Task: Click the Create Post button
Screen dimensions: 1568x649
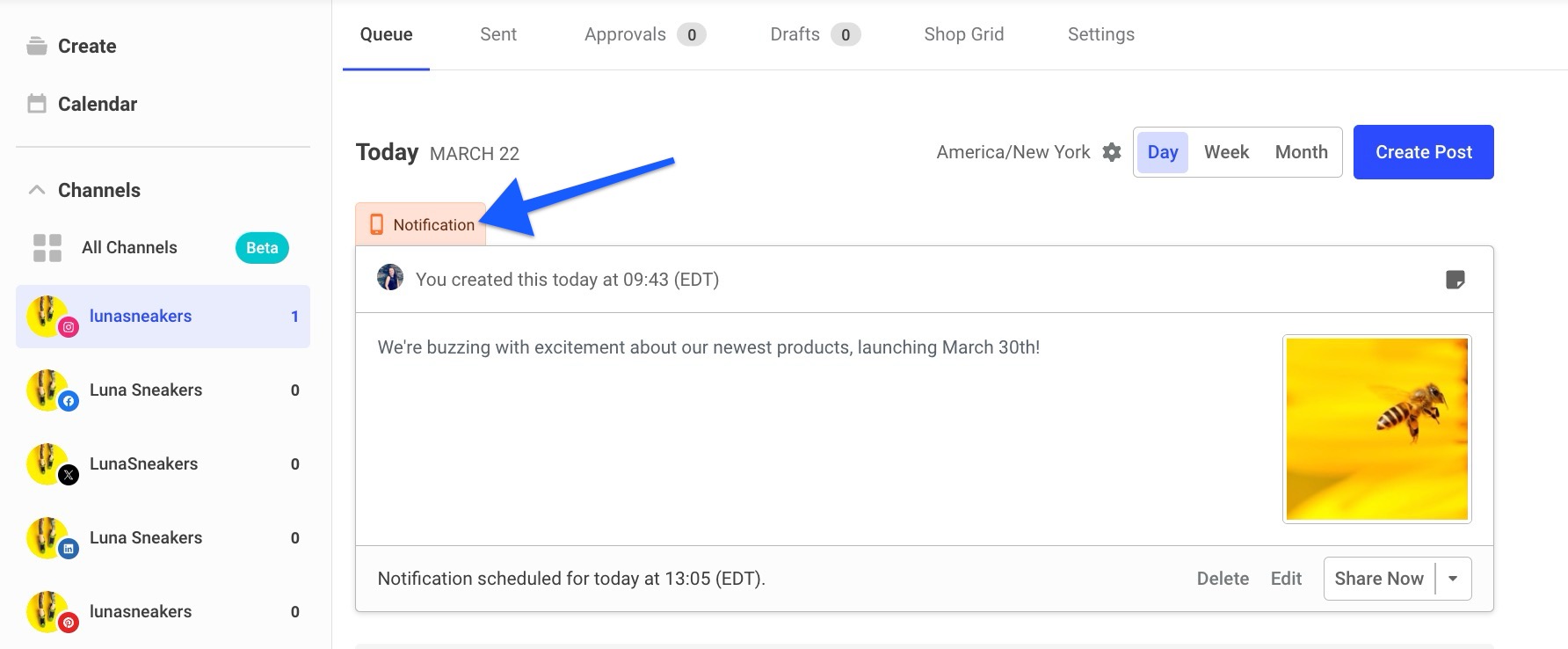Action: [x=1423, y=152]
